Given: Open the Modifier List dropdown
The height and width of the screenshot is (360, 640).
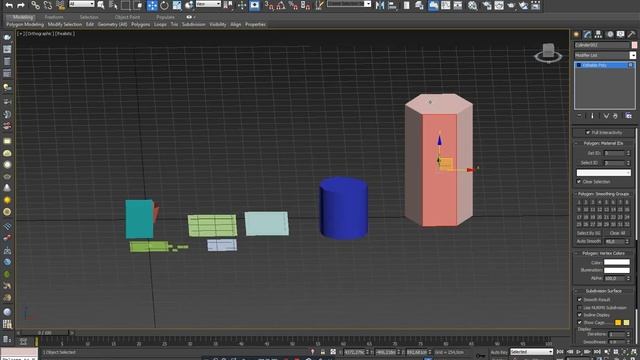Looking at the screenshot, I should point(605,55).
